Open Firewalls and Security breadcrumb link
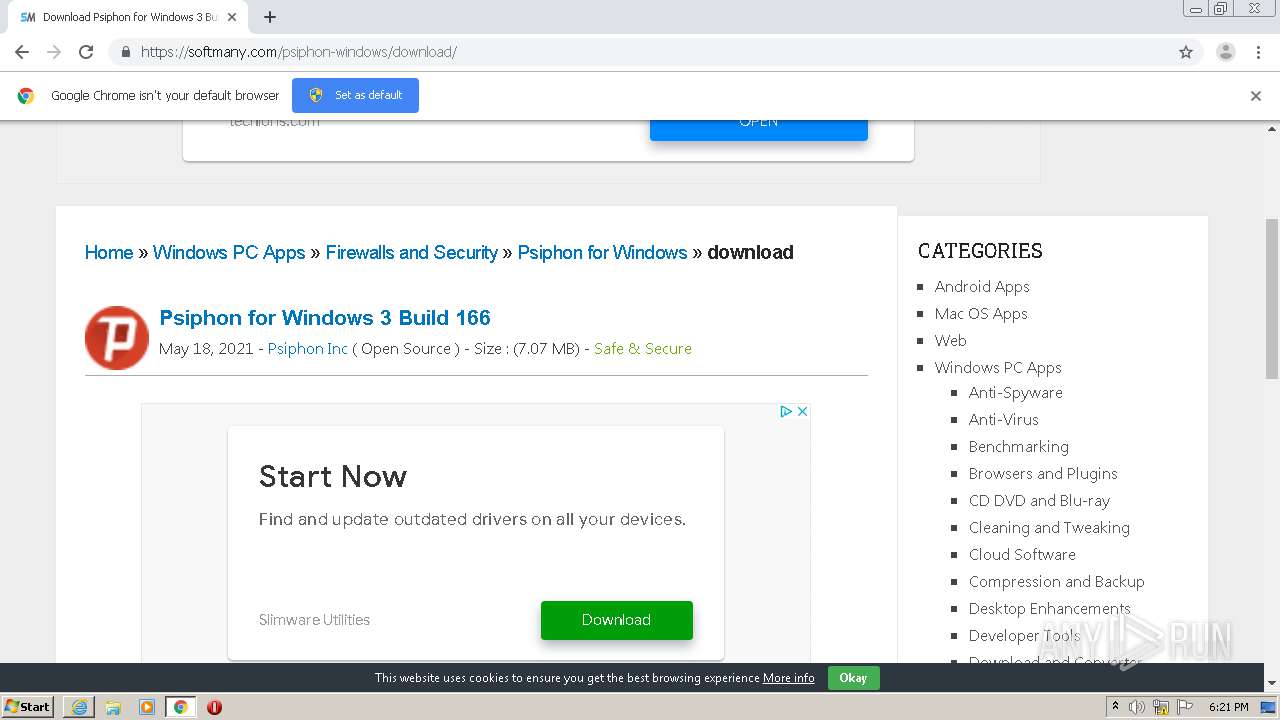1280x720 pixels. (412, 253)
